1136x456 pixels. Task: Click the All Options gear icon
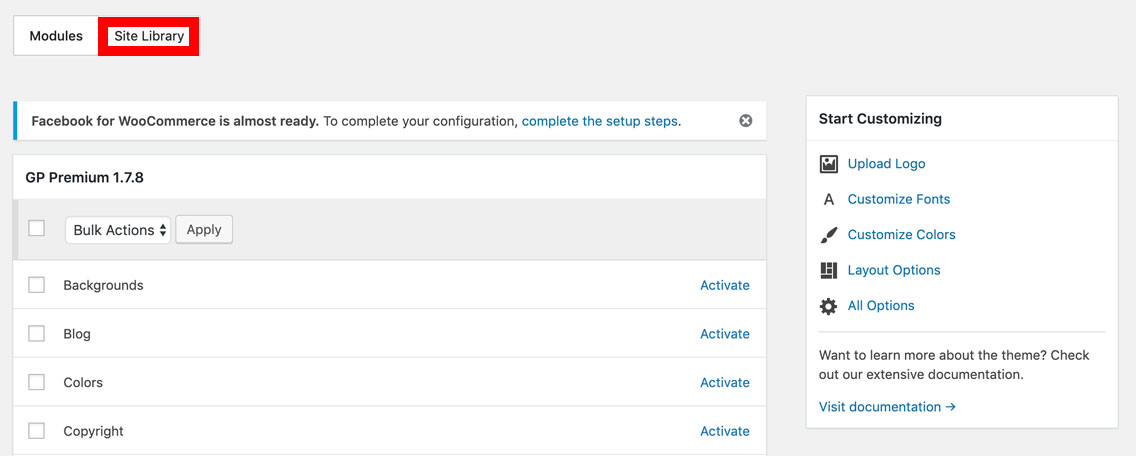click(x=828, y=306)
